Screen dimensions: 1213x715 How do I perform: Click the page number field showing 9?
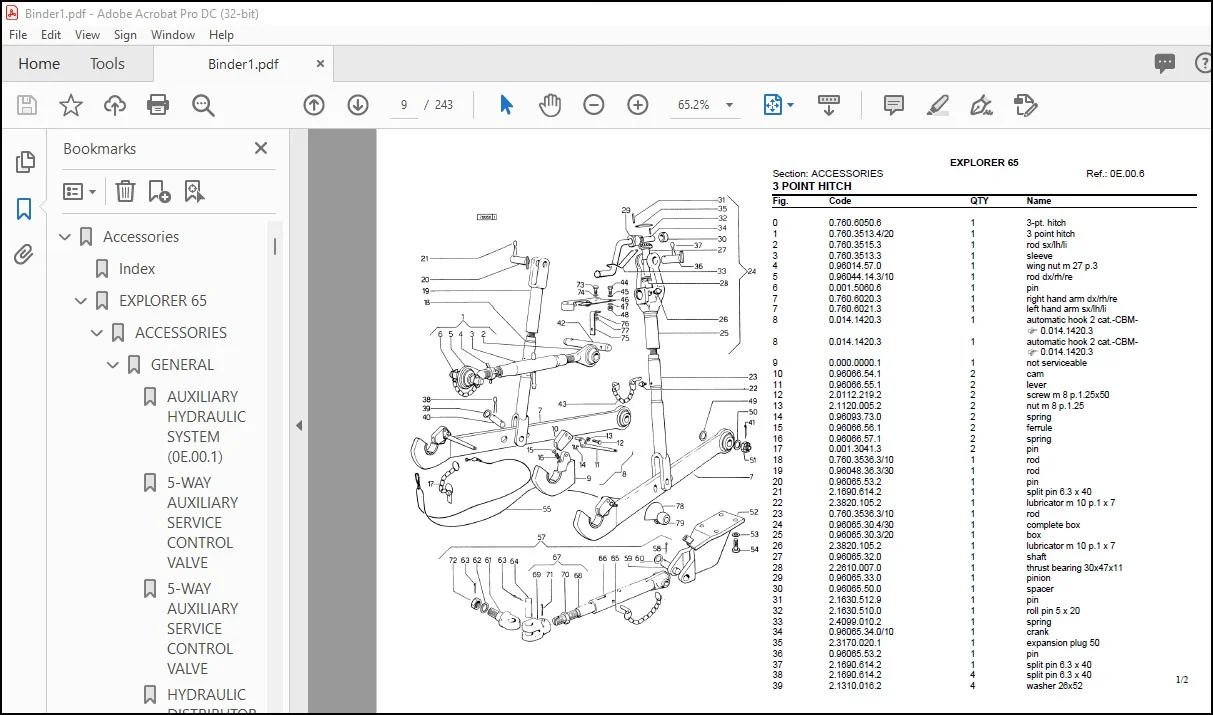point(404,105)
